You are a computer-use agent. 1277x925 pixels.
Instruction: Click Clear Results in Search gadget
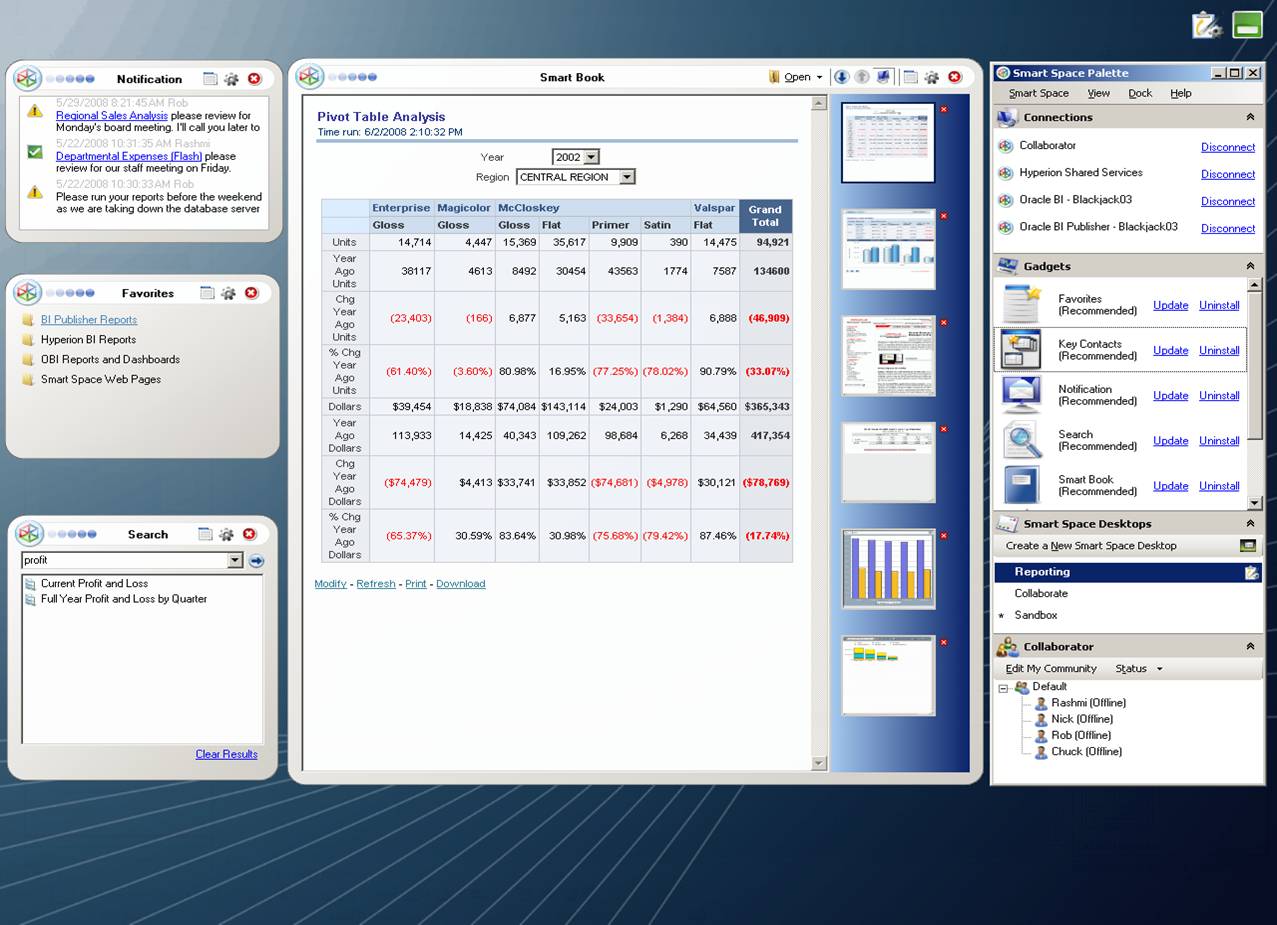tap(226, 754)
